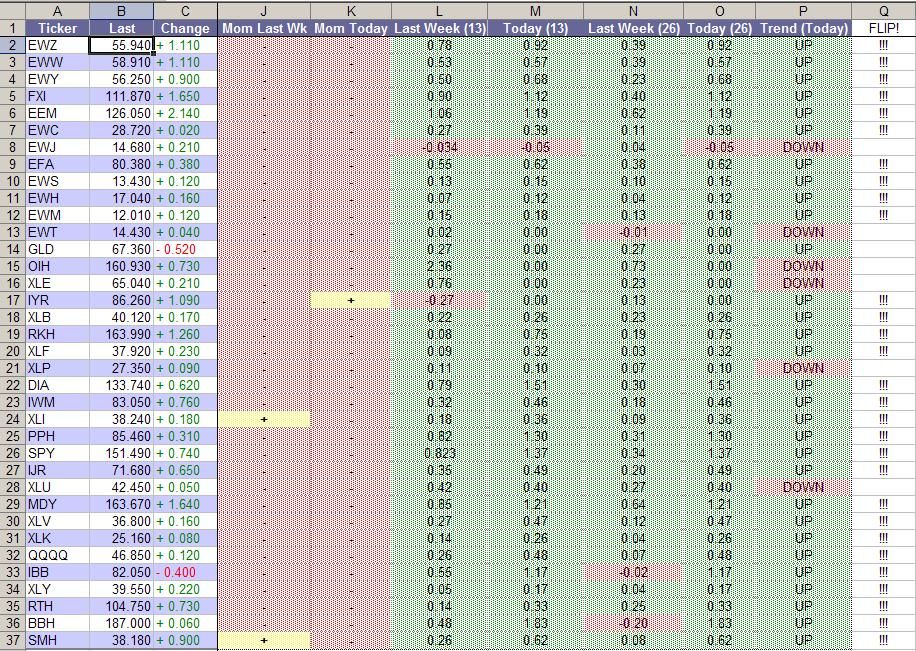This screenshot has width=916, height=651.
Task: Select column C header
Action: click(x=185, y=11)
